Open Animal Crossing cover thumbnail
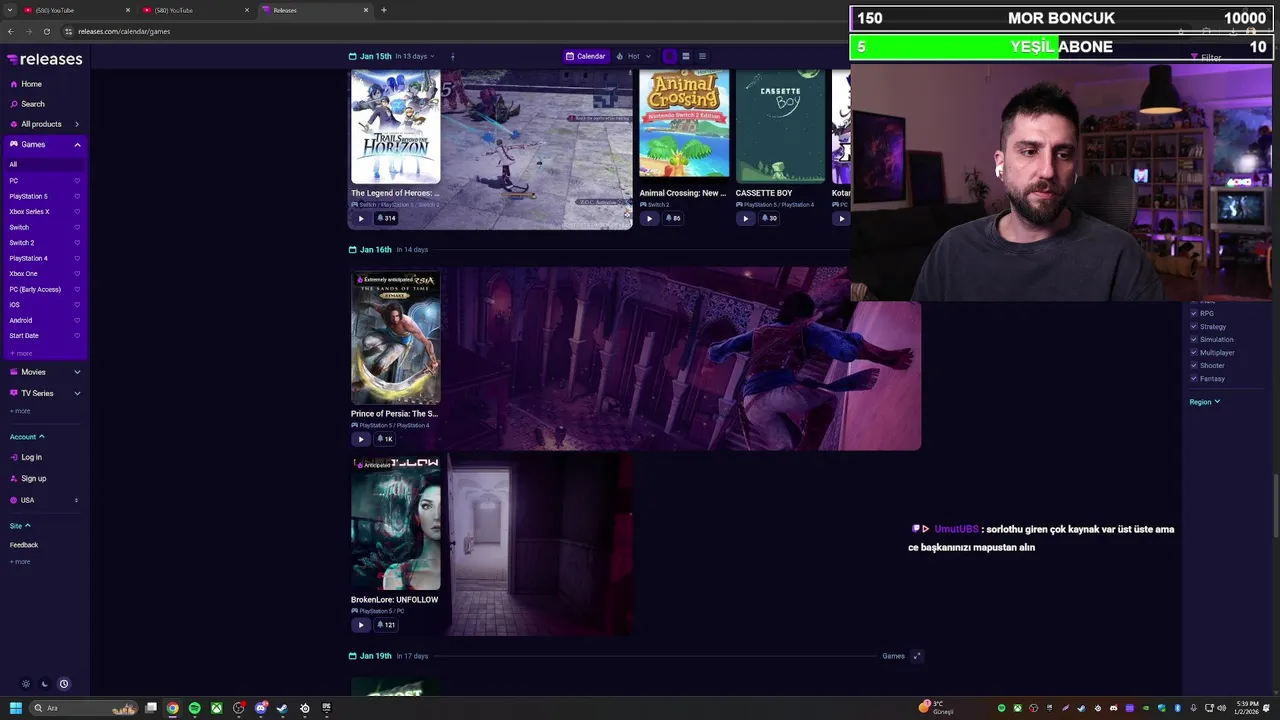The height and width of the screenshot is (720, 1280). 684,125
